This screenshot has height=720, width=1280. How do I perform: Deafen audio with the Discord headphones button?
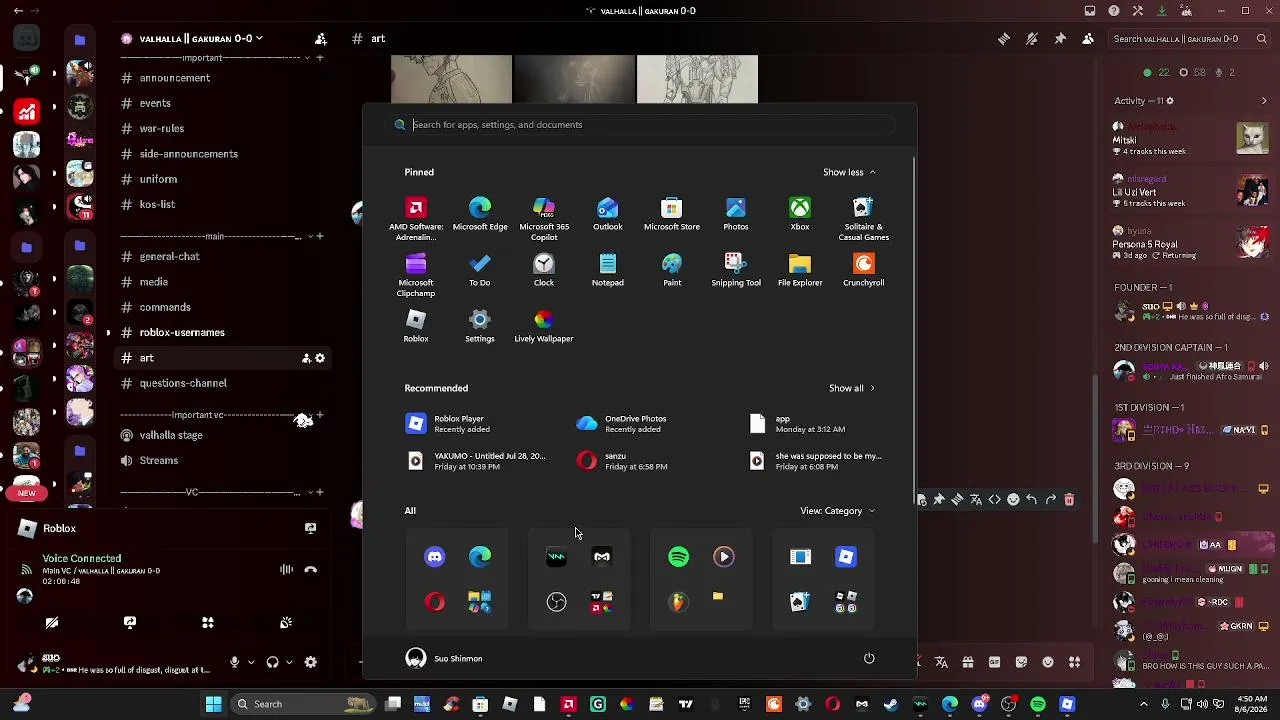pyautogui.click(x=272, y=662)
